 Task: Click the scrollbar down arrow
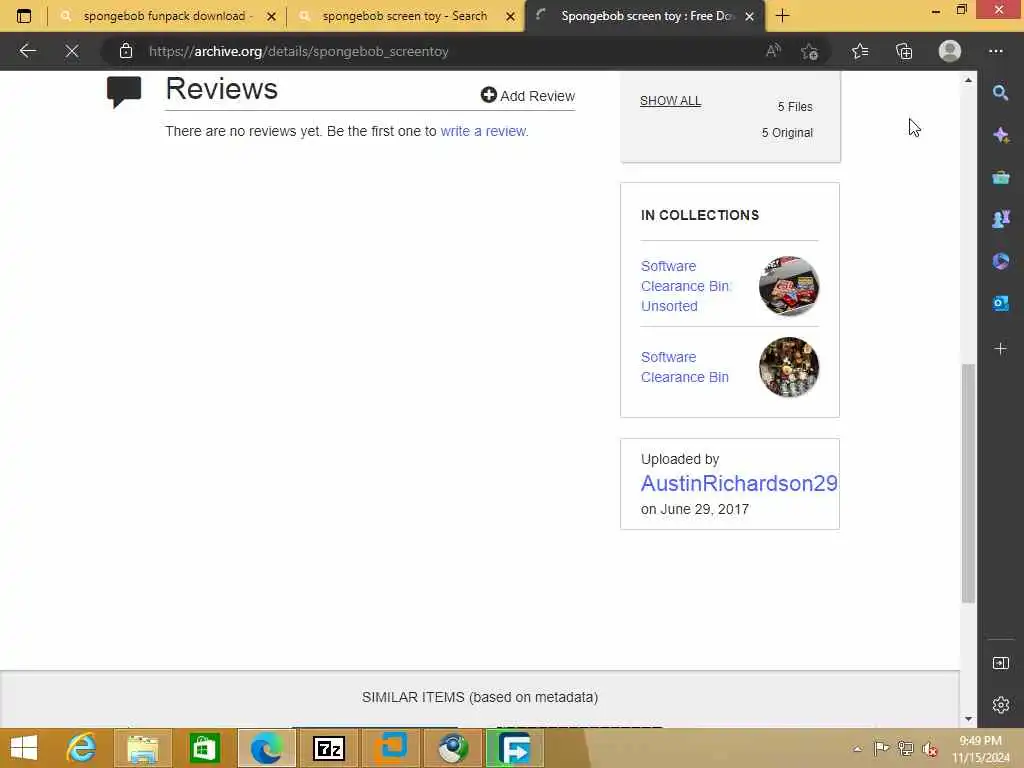pos(968,719)
